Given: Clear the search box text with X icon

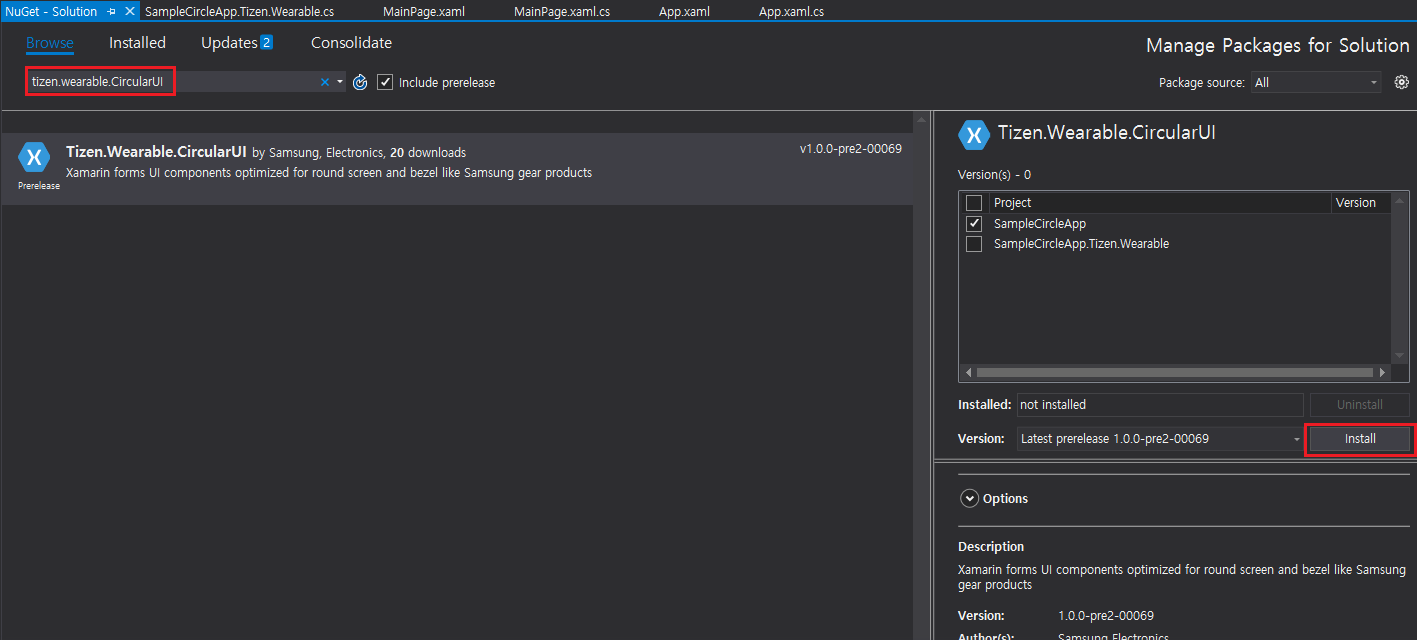Looking at the screenshot, I should coord(324,82).
